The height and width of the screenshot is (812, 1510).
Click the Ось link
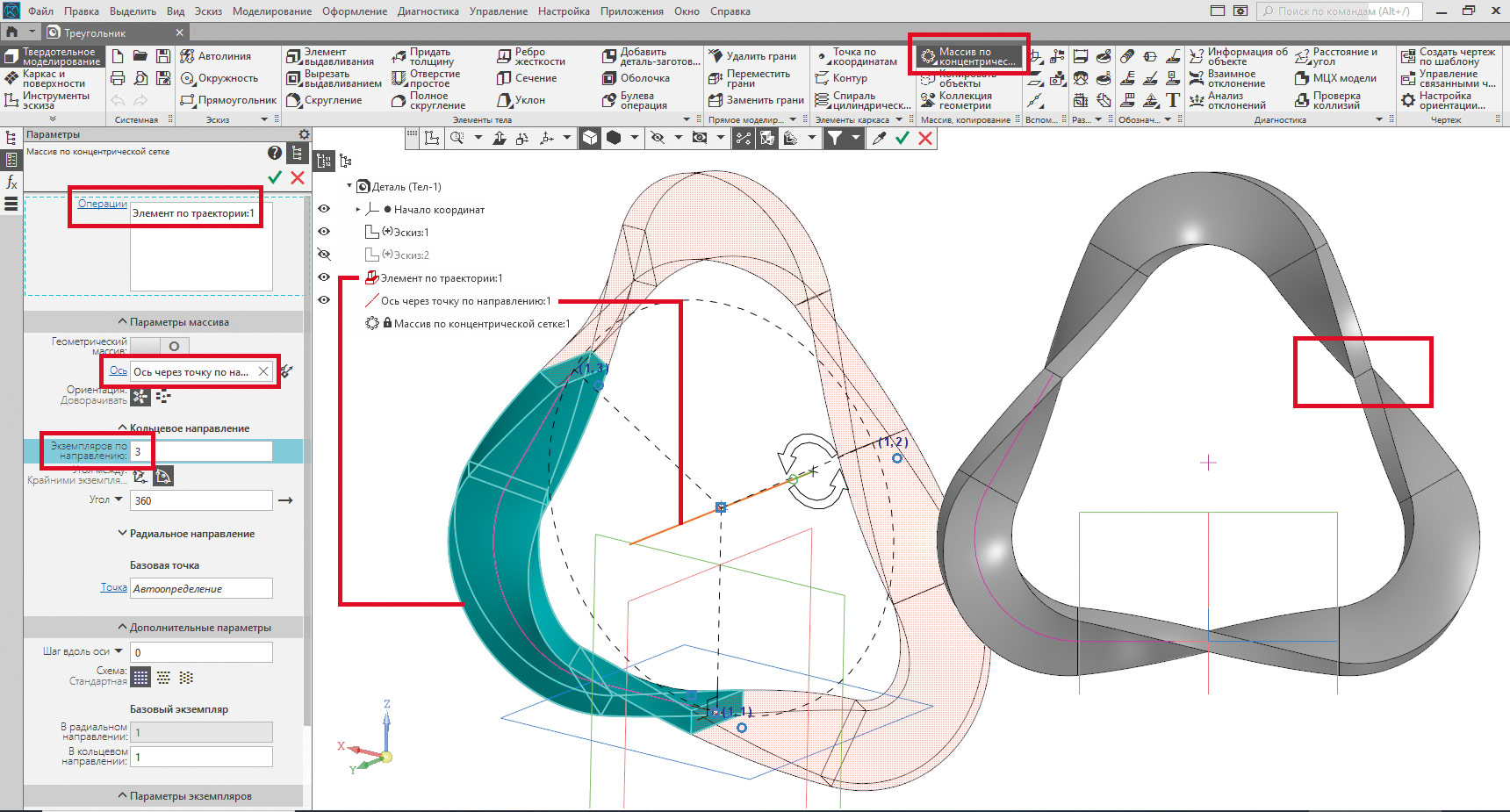tap(119, 370)
